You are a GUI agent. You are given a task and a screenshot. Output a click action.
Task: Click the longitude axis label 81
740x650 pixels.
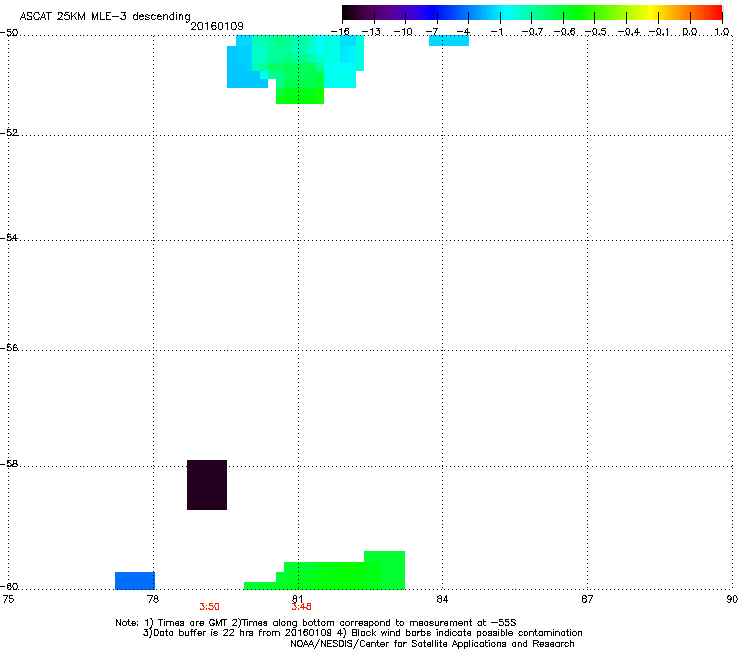[298, 599]
